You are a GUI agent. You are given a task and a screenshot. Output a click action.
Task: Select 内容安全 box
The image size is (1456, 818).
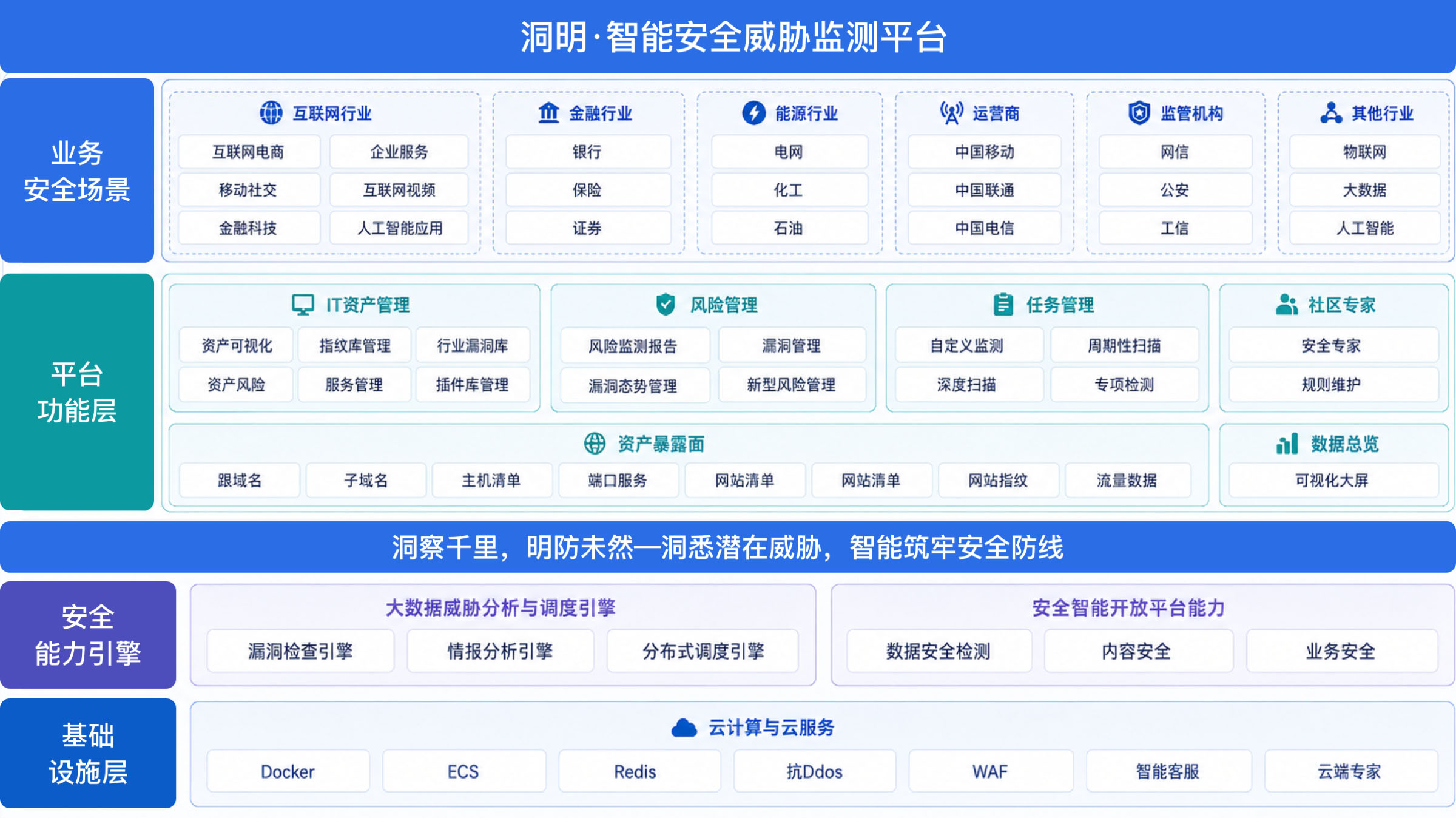click(x=1139, y=651)
